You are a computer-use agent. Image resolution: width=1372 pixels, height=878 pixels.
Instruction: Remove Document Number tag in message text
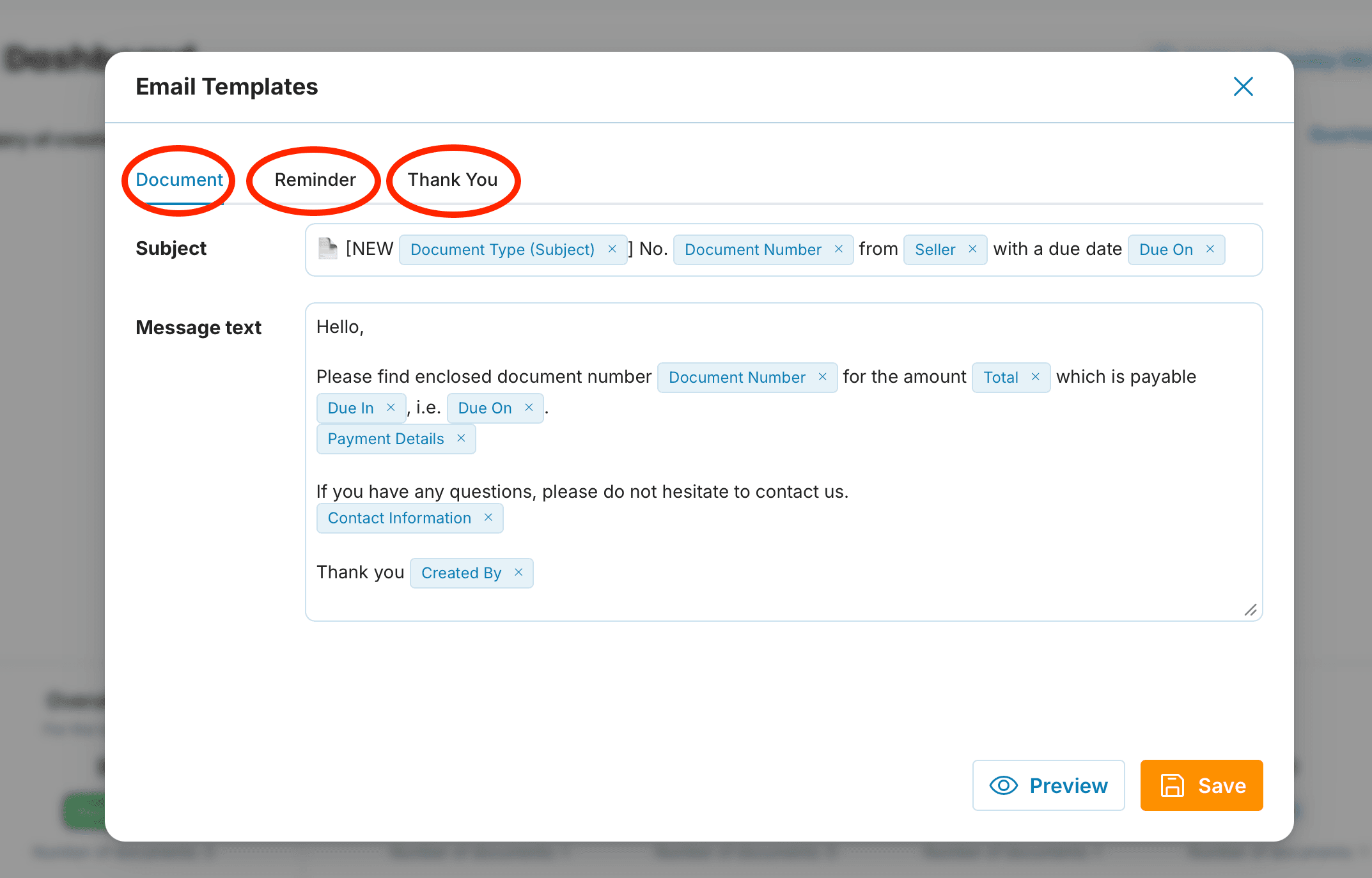click(x=823, y=377)
